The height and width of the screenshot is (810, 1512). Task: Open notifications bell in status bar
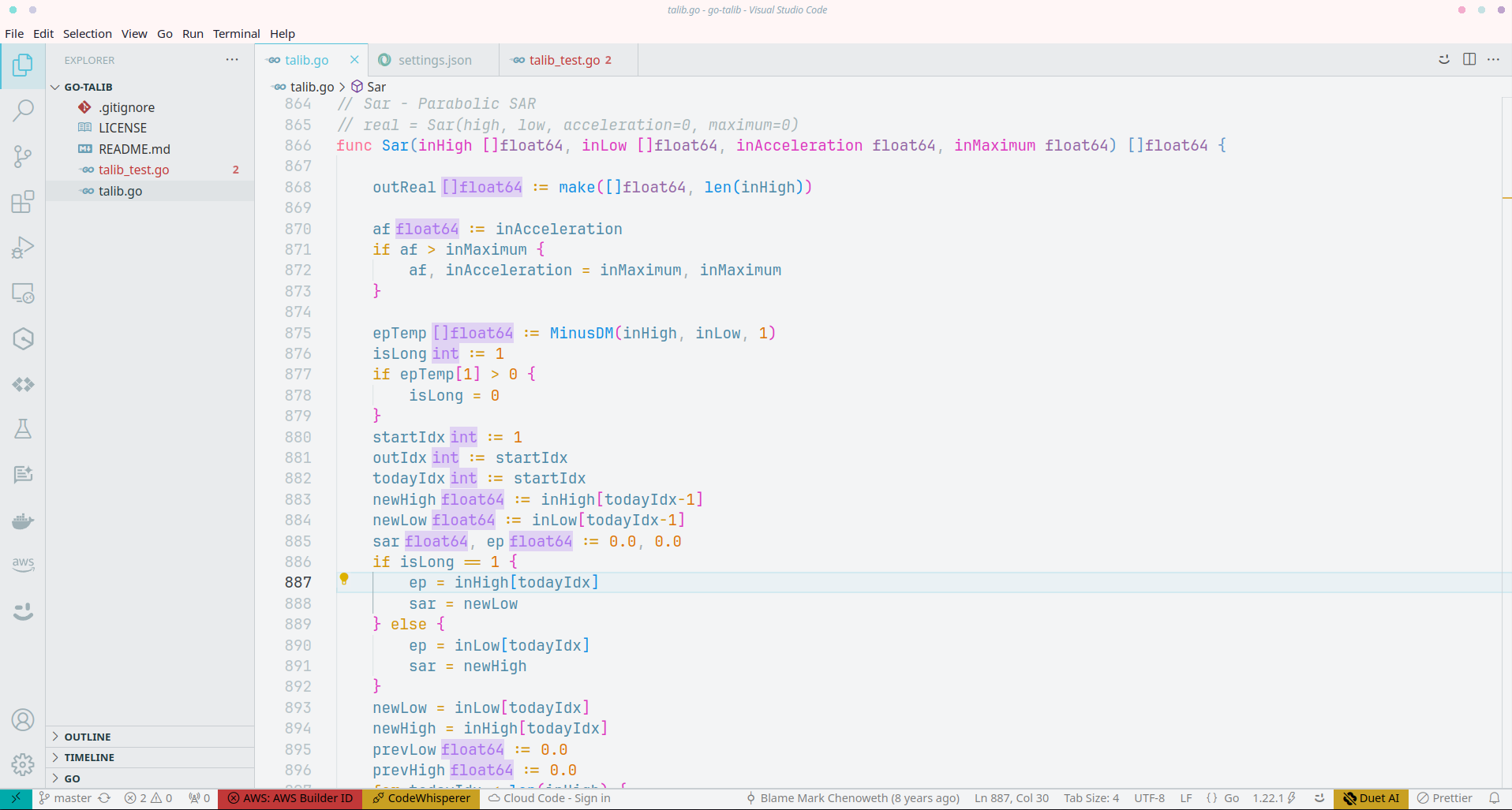(x=1494, y=798)
